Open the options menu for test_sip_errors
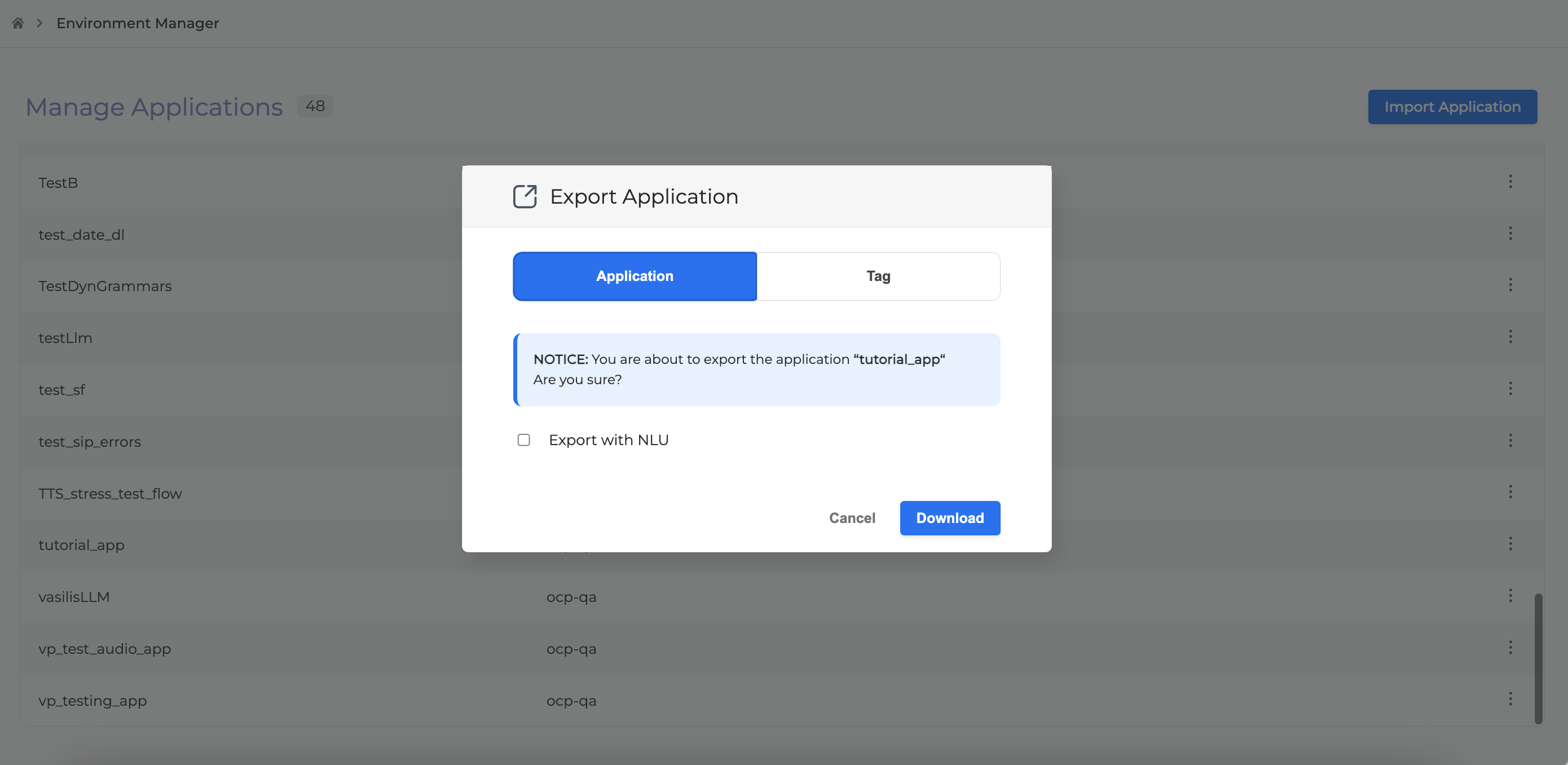The height and width of the screenshot is (765, 1568). pos(1510,441)
